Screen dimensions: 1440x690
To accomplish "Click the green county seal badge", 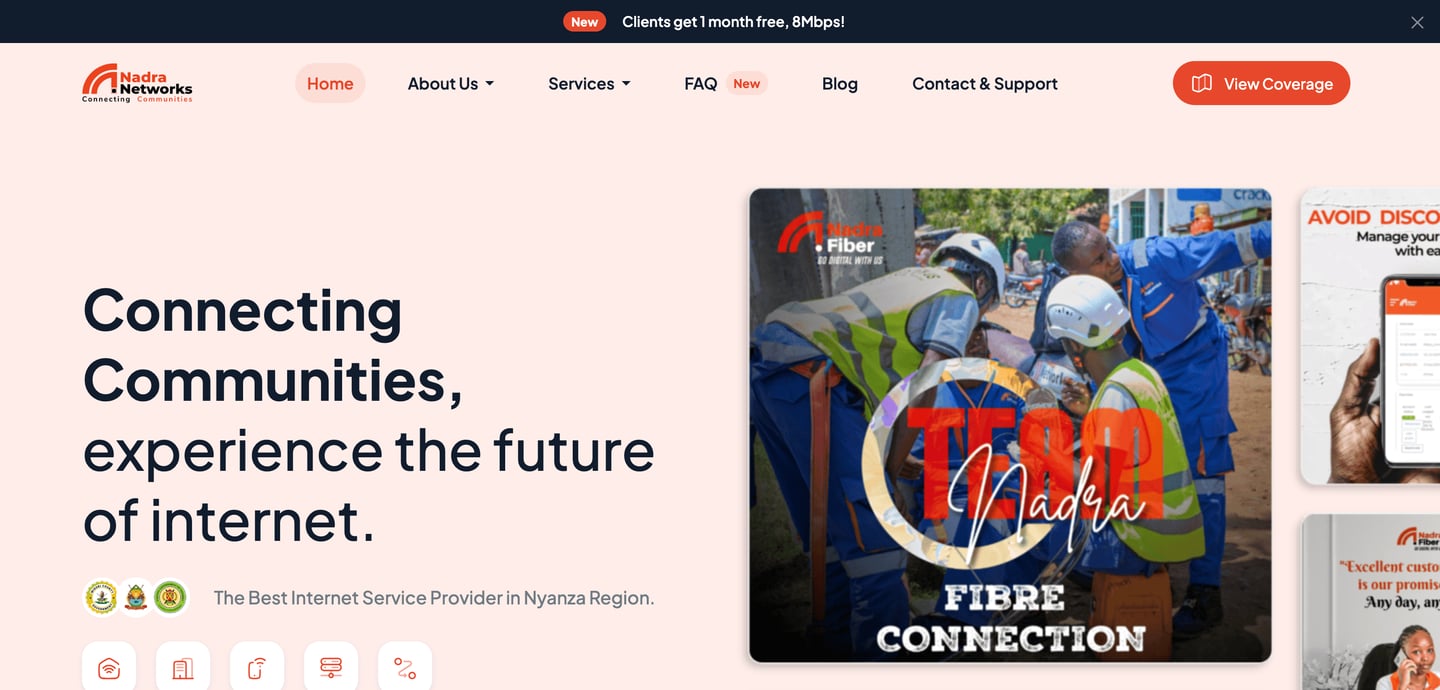I will coord(170,598).
